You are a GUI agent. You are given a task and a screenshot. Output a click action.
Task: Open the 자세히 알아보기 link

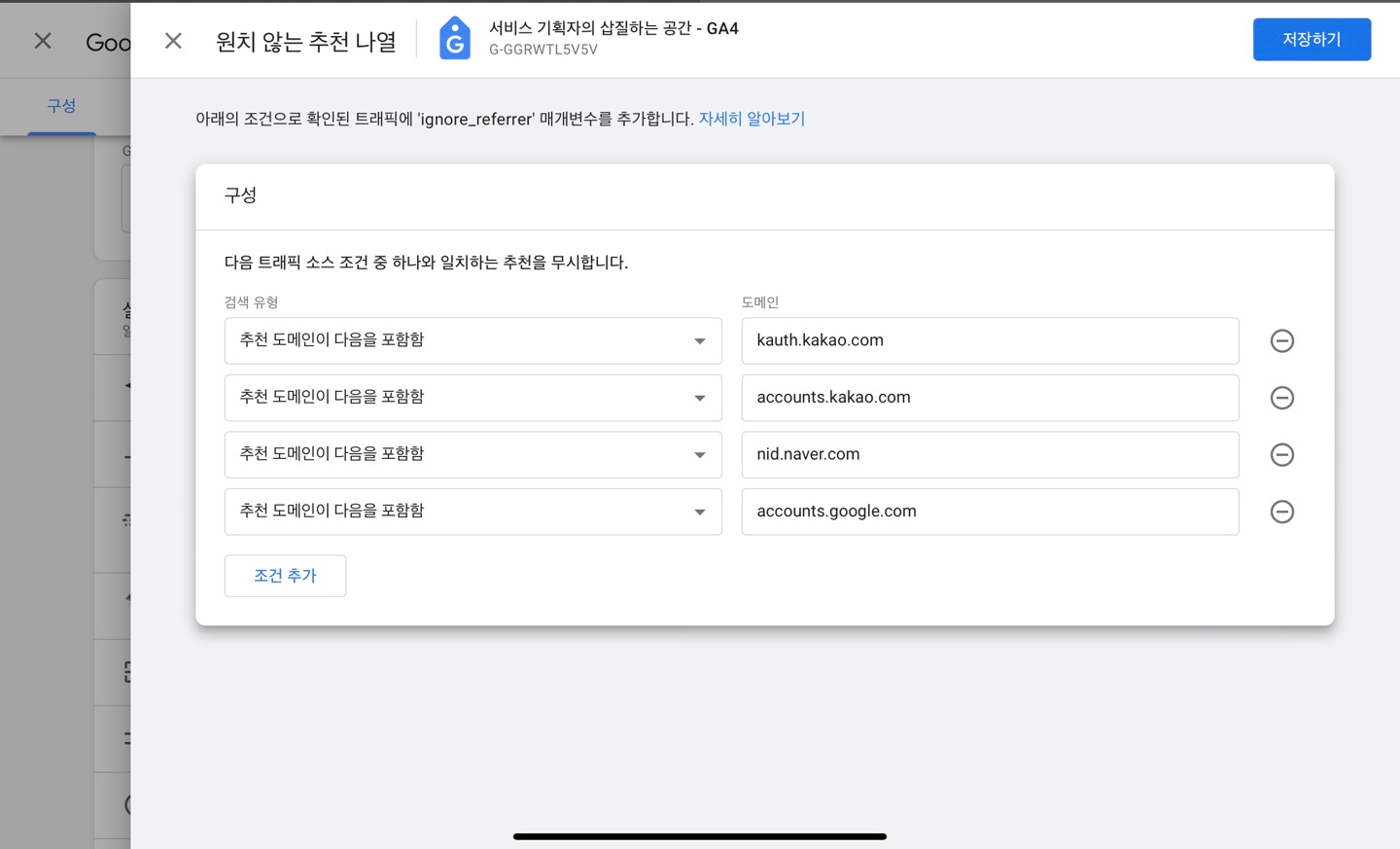pyautogui.click(x=752, y=119)
